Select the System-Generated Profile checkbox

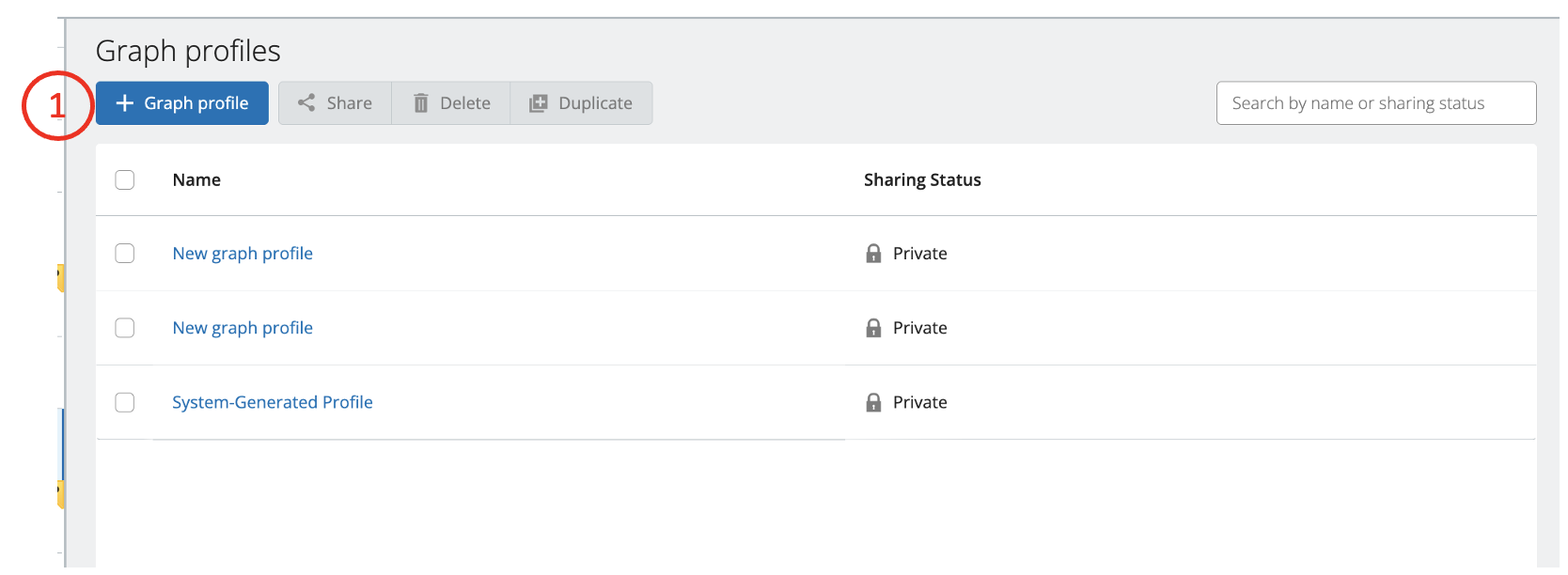pos(125,402)
